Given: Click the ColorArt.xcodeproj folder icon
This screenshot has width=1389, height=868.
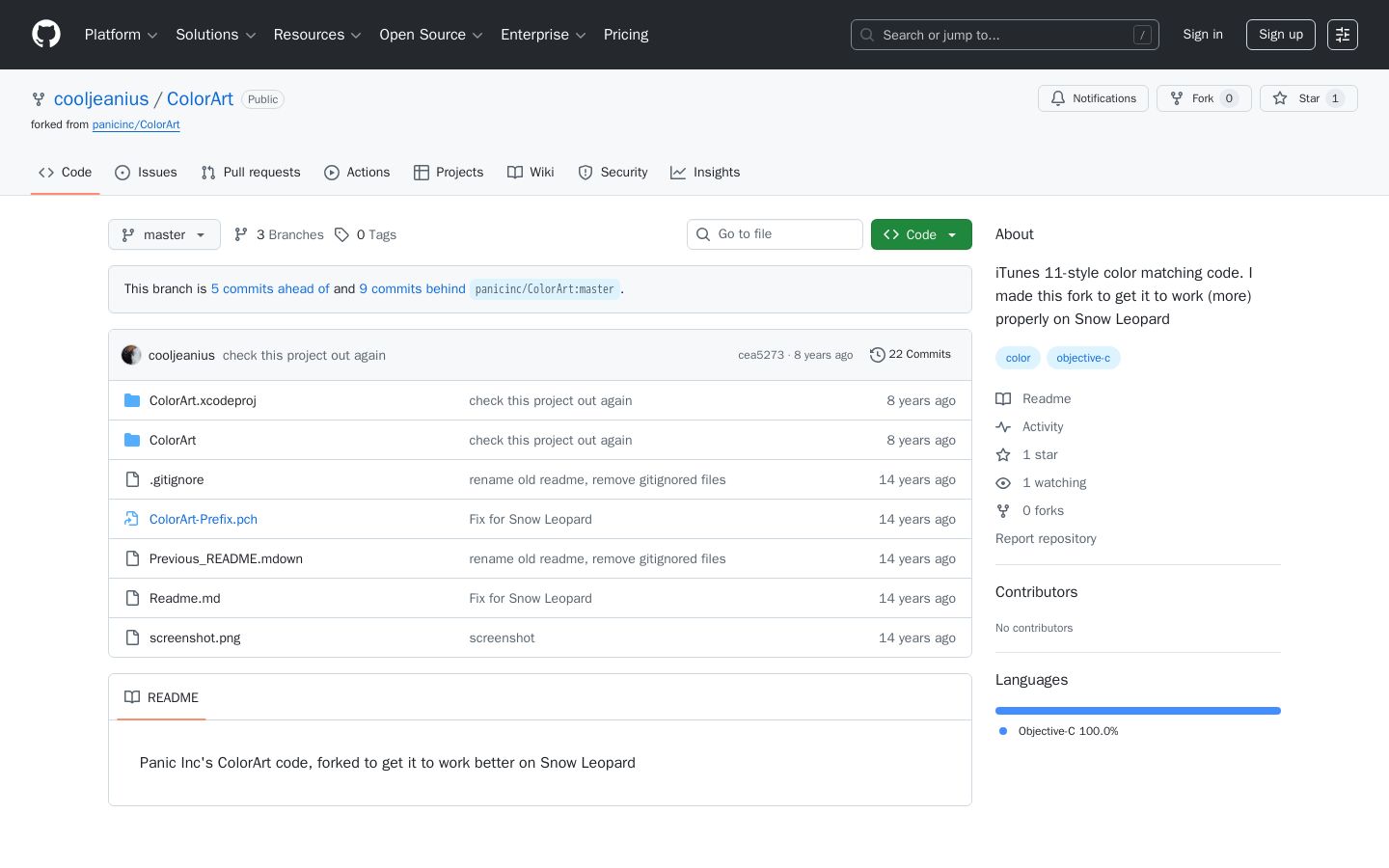Looking at the screenshot, I should [x=132, y=400].
